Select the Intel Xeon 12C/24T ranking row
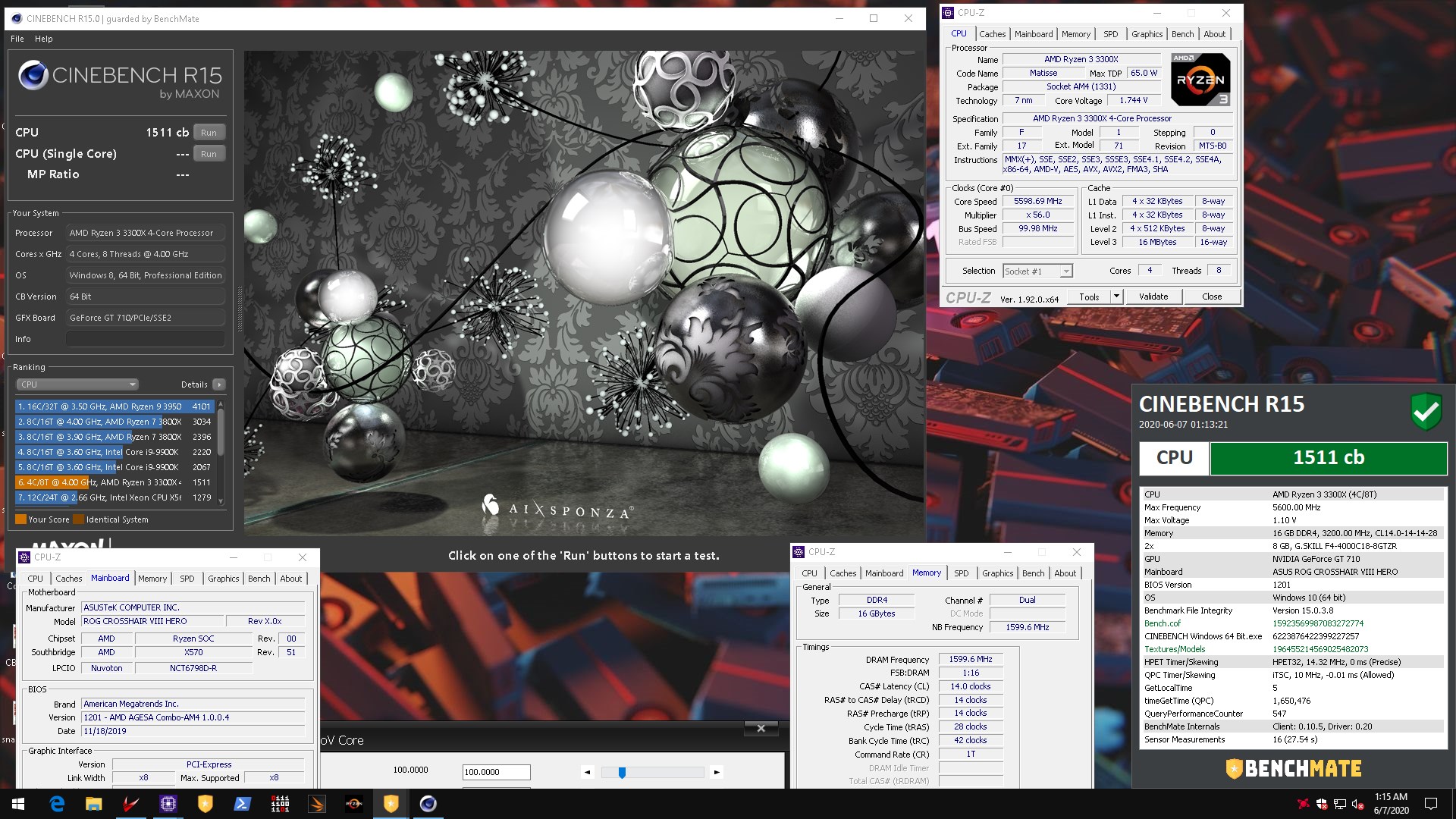 click(115, 497)
